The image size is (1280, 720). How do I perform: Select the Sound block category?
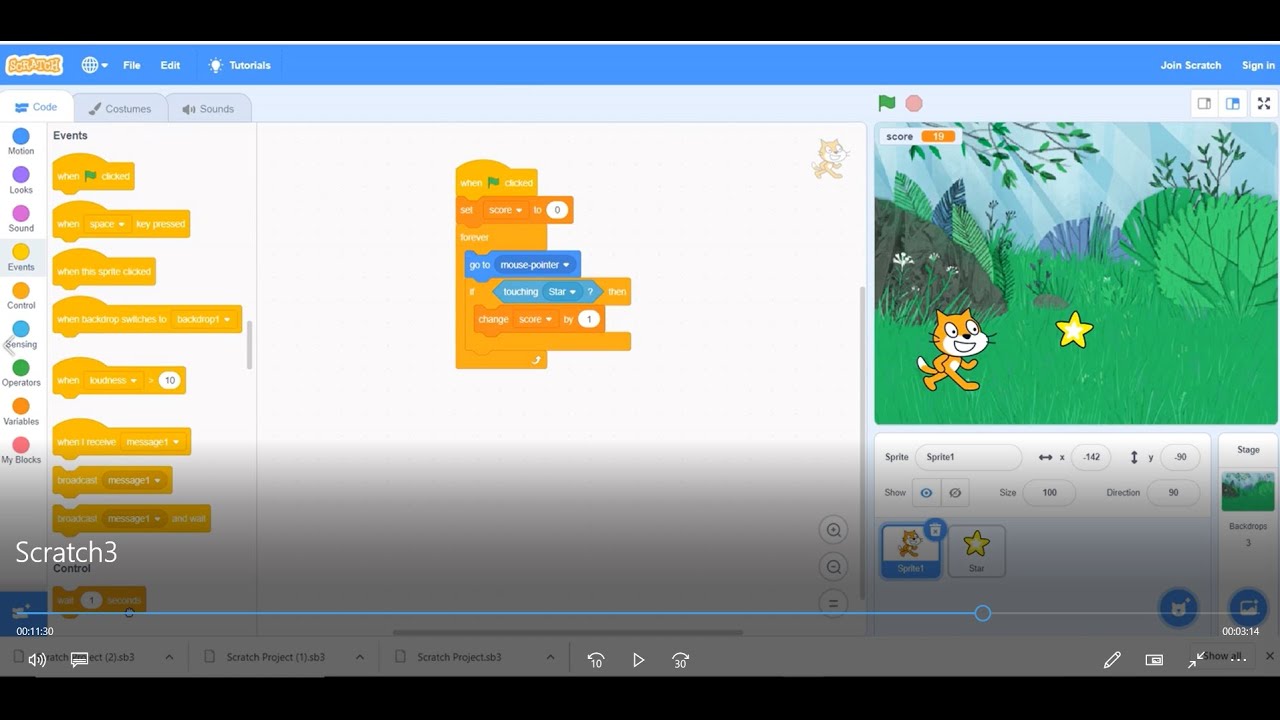tap(21, 218)
